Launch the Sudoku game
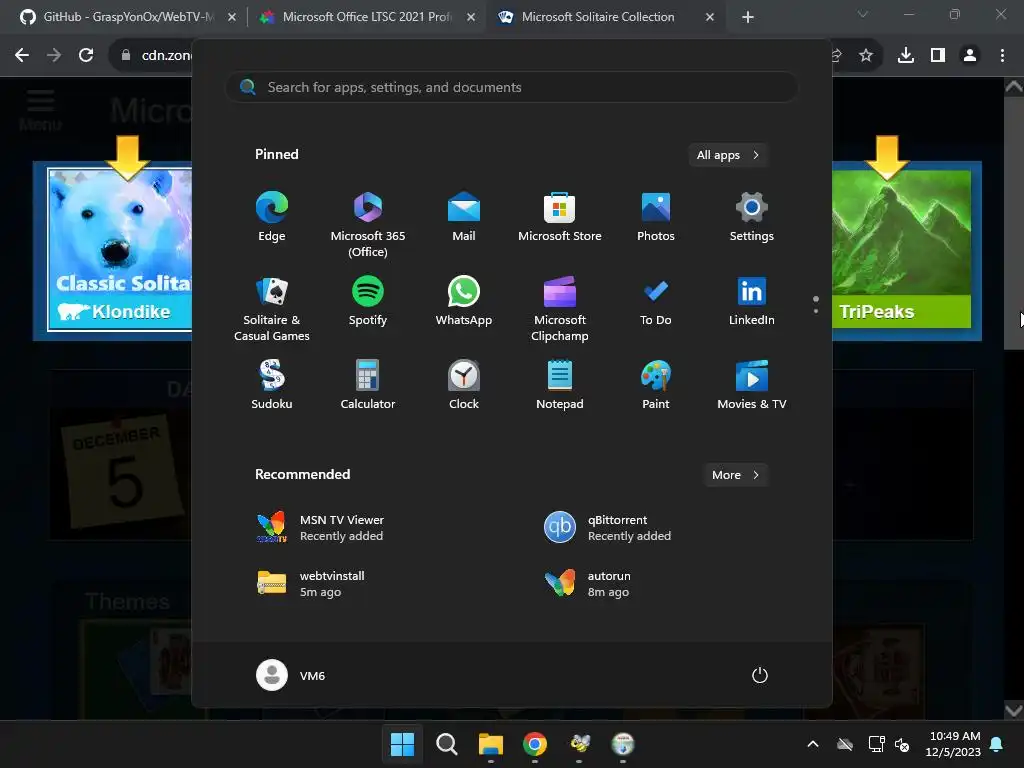 [x=272, y=385]
